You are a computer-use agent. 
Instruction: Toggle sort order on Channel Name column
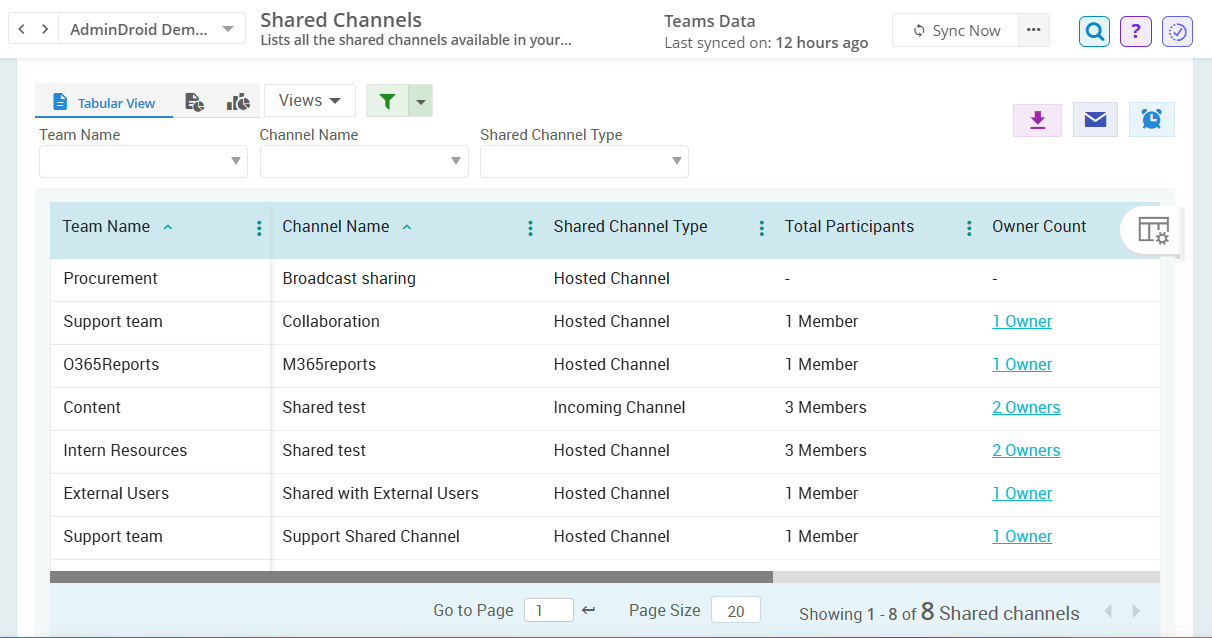(x=406, y=226)
